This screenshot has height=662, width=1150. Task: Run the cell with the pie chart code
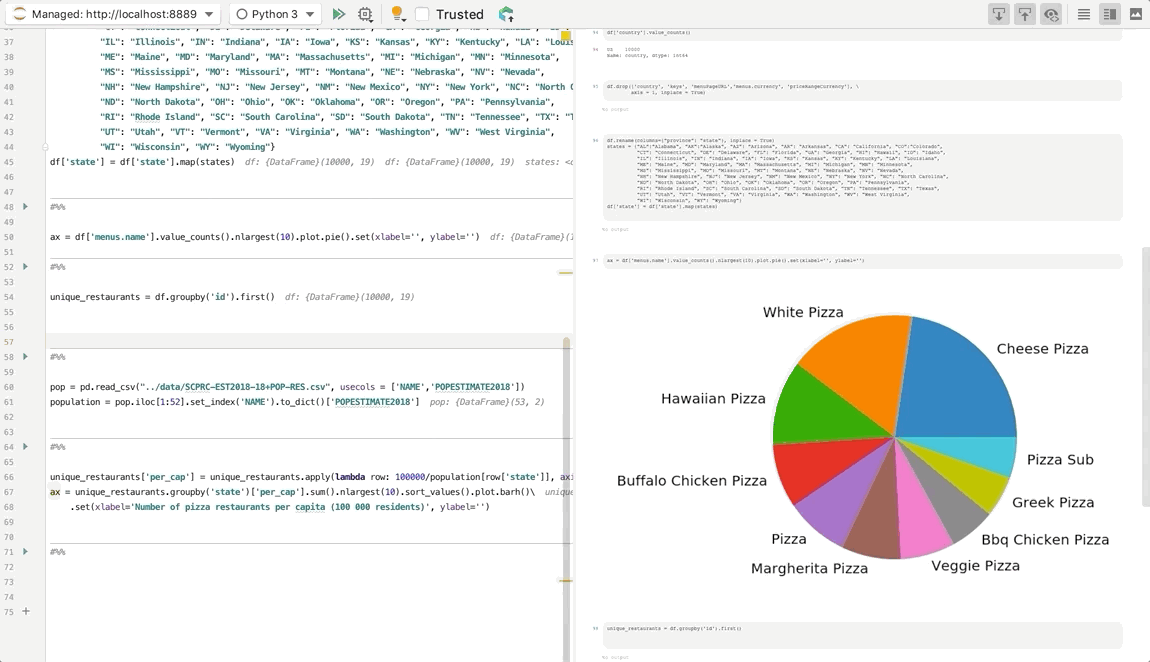click(25, 207)
